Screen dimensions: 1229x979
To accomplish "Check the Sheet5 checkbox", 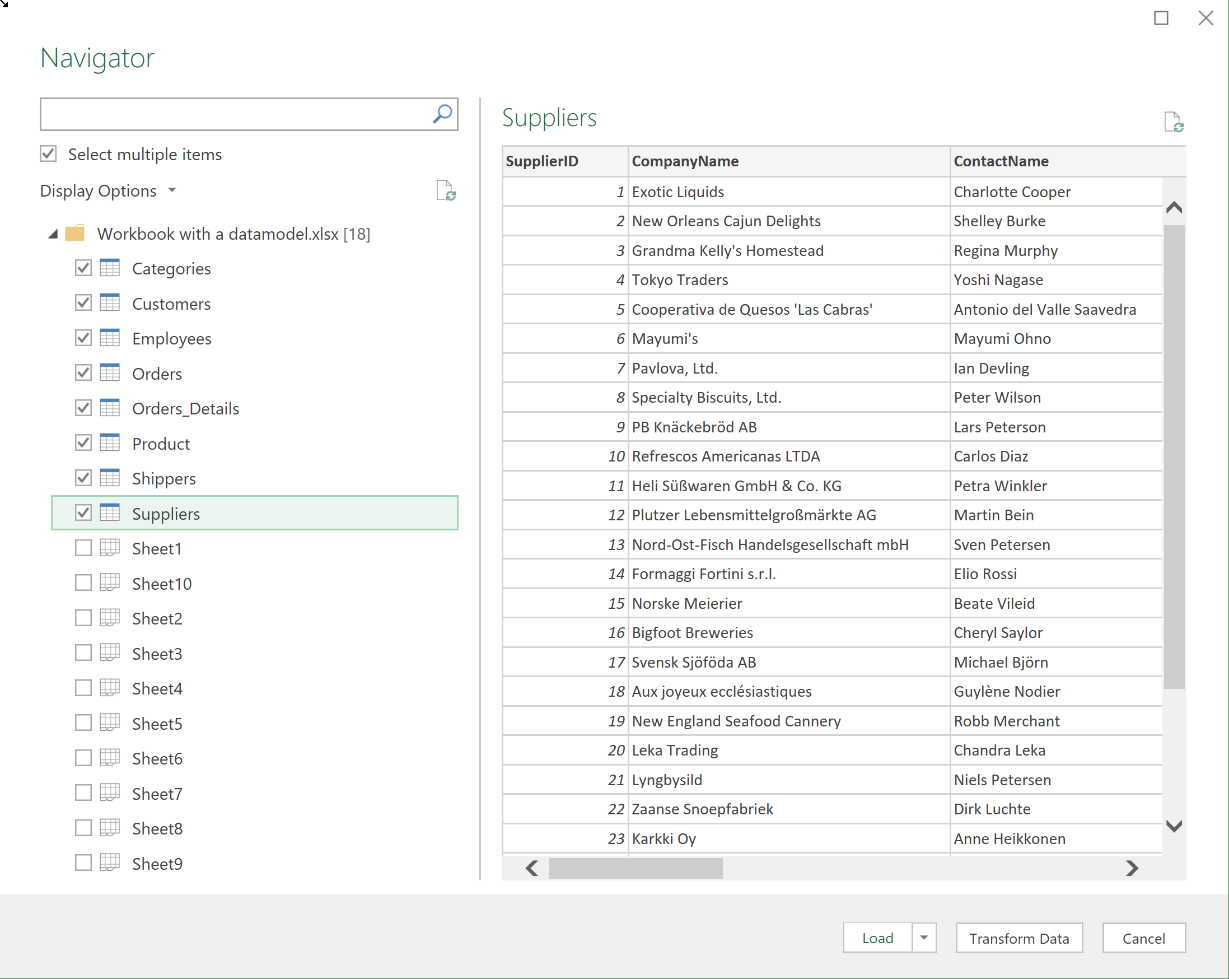I will (83, 723).
